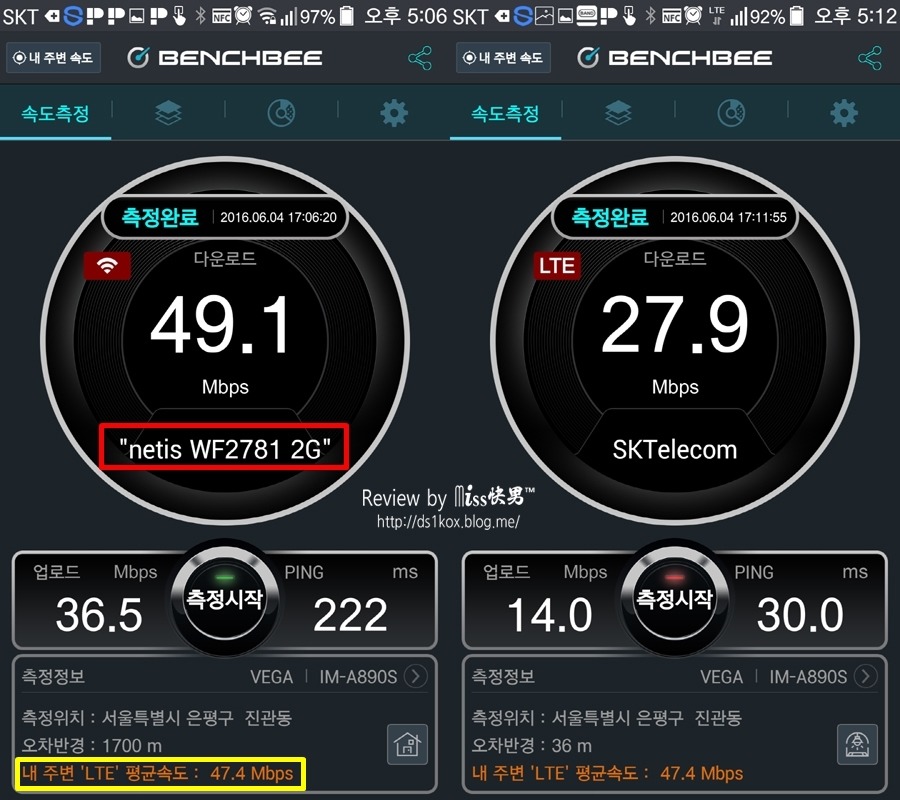Tap 내 주변 속도 button in right screen
Viewport: 900px width, 800px height.
(503, 57)
